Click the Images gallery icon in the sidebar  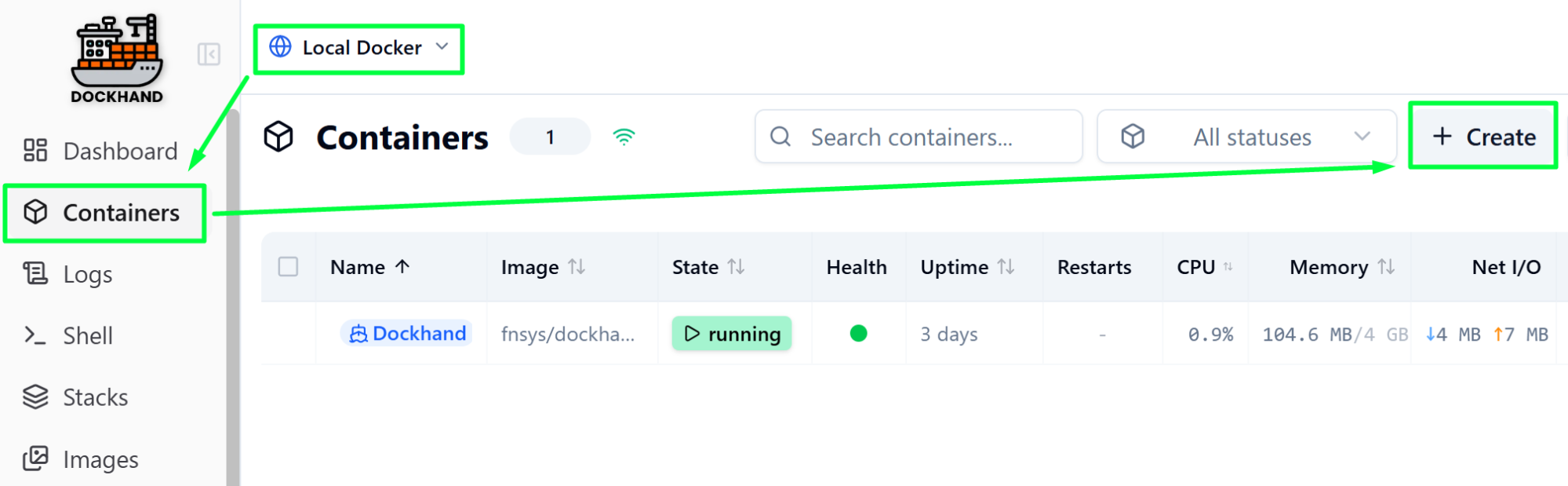click(35, 459)
